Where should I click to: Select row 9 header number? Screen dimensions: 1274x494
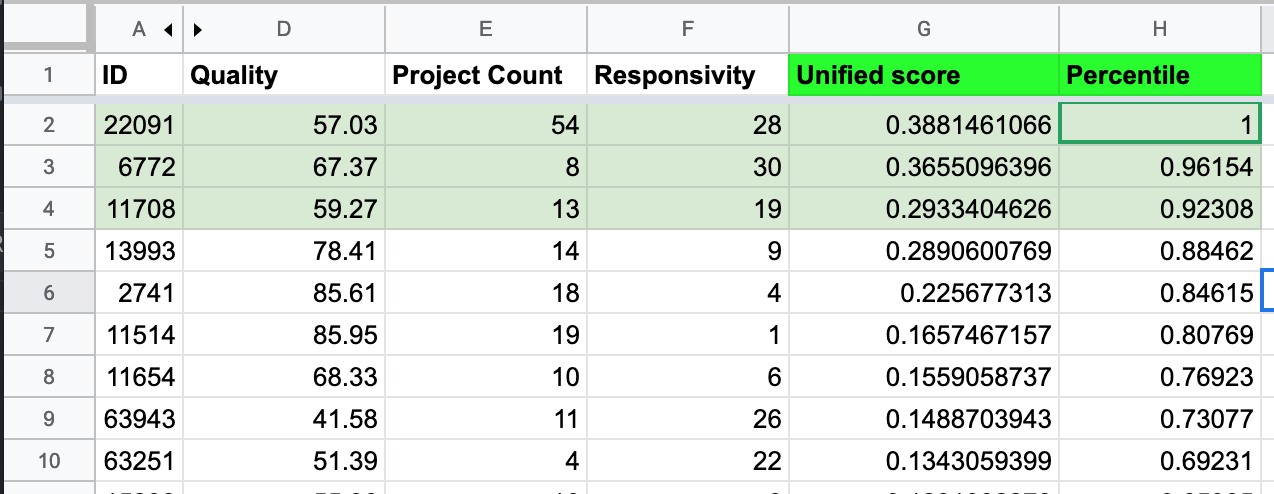click(x=47, y=417)
